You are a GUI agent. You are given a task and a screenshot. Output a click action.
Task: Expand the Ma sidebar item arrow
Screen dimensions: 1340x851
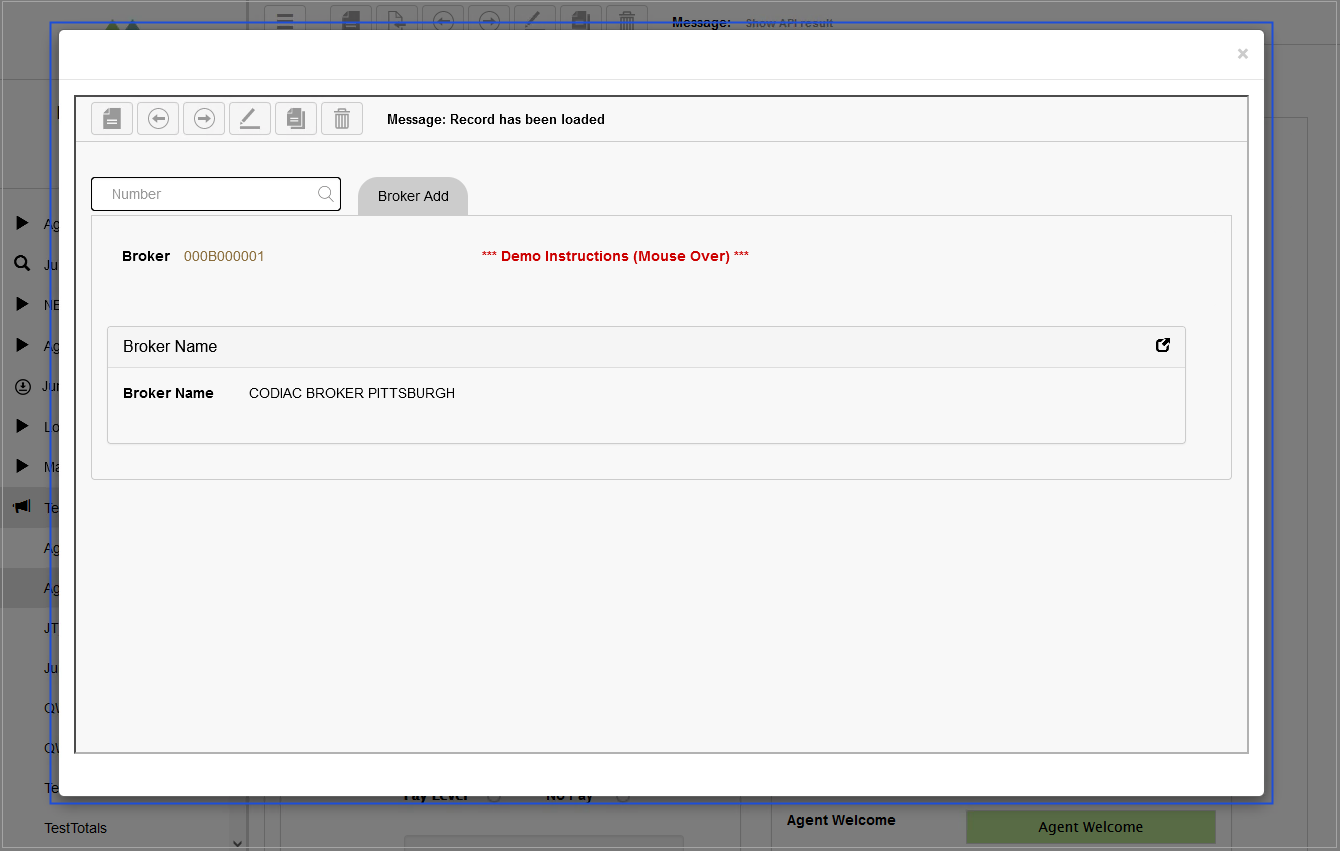22,466
